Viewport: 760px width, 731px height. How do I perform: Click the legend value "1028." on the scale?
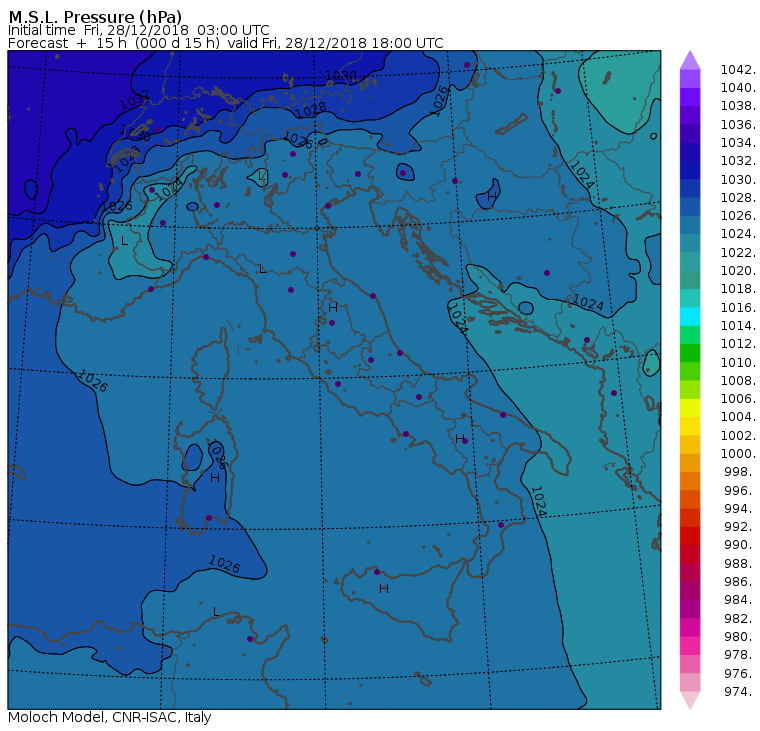point(738,198)
